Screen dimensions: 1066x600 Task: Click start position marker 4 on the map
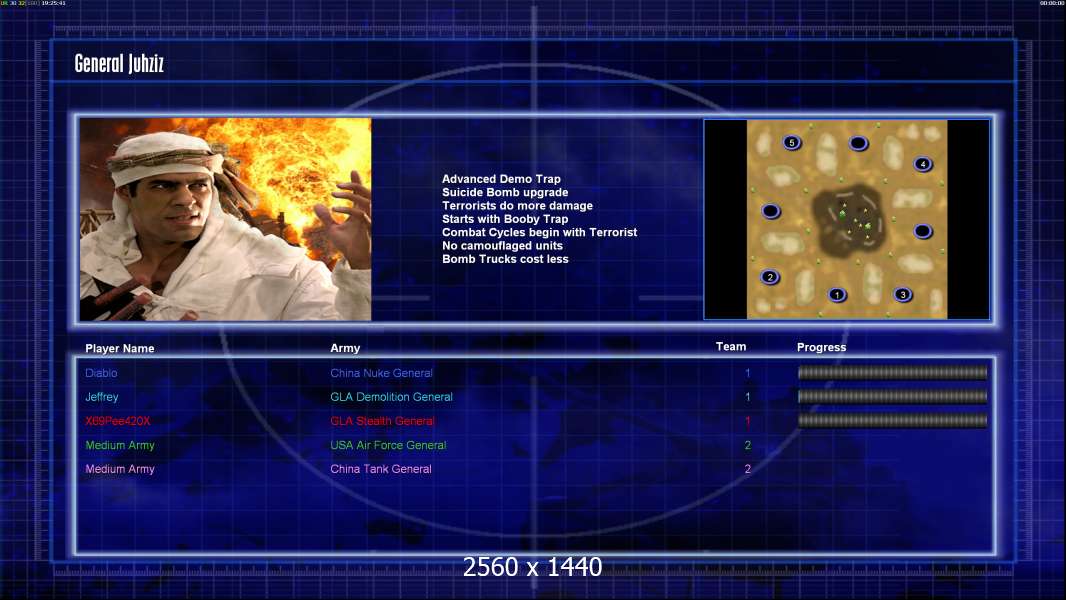point(923,164)
